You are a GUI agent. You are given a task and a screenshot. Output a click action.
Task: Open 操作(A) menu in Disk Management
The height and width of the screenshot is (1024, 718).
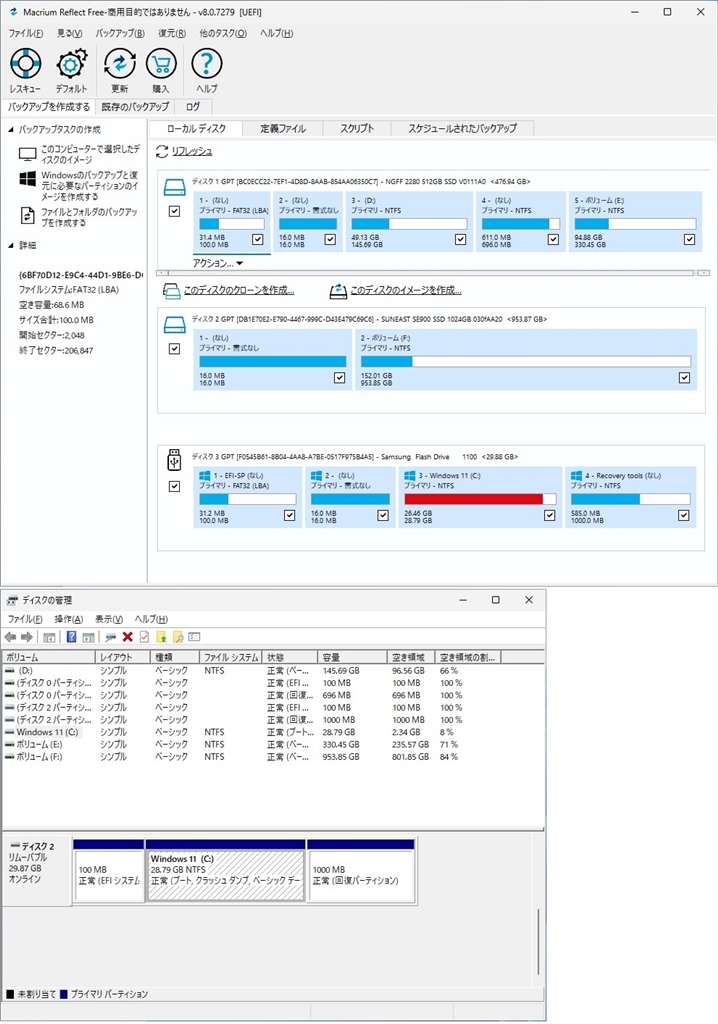[x=69, y=619]
